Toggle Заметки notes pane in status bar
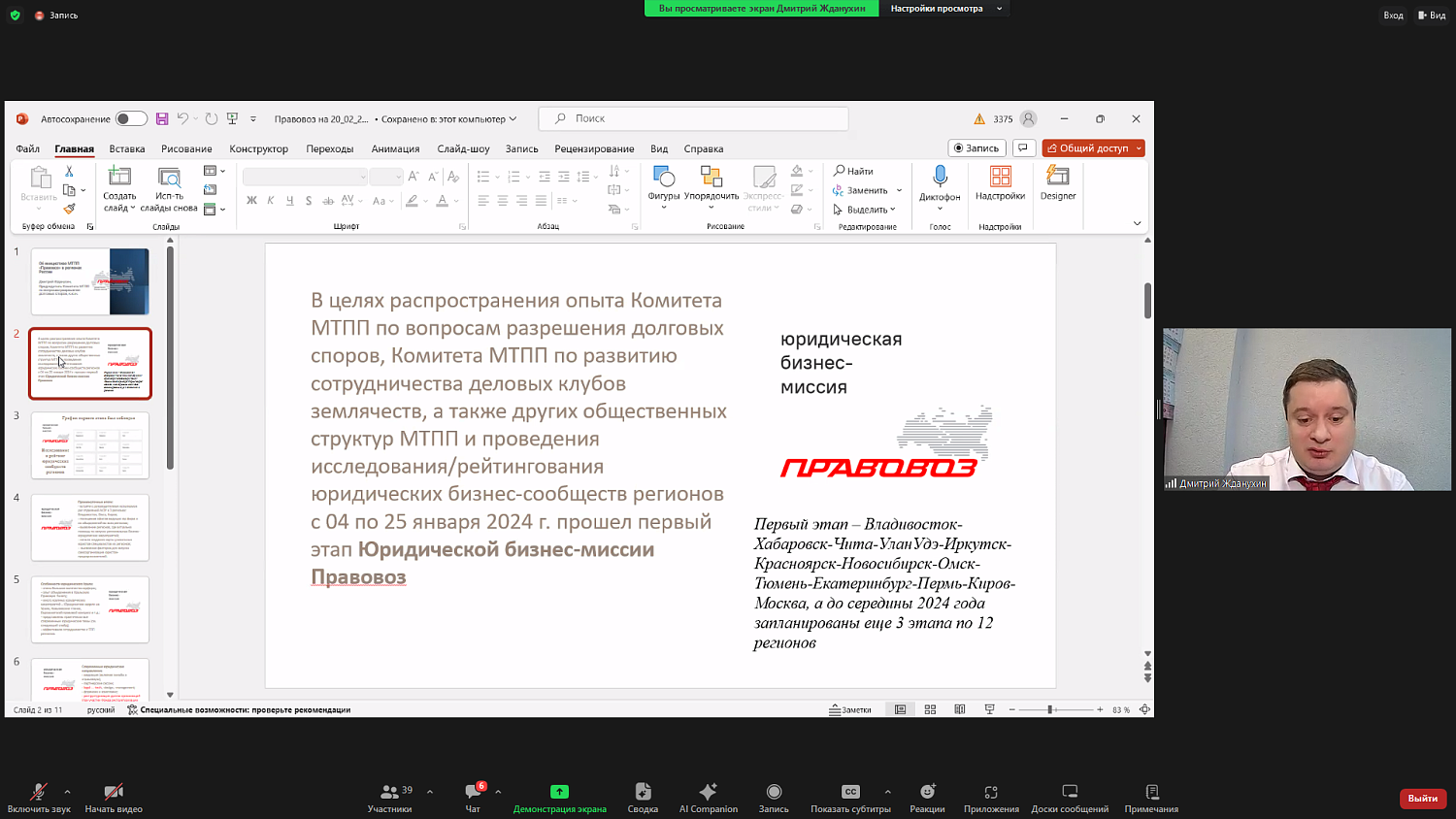 [850, 709]
